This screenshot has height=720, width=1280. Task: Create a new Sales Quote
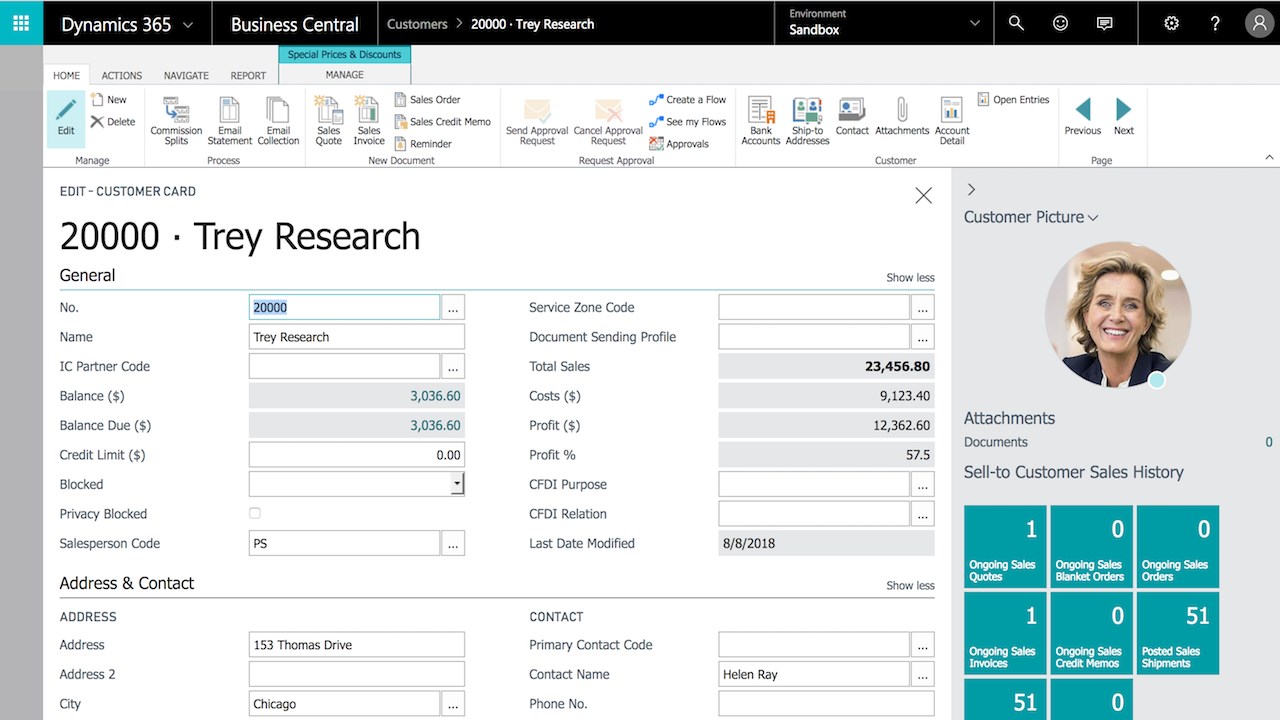(x=328, y=121)
